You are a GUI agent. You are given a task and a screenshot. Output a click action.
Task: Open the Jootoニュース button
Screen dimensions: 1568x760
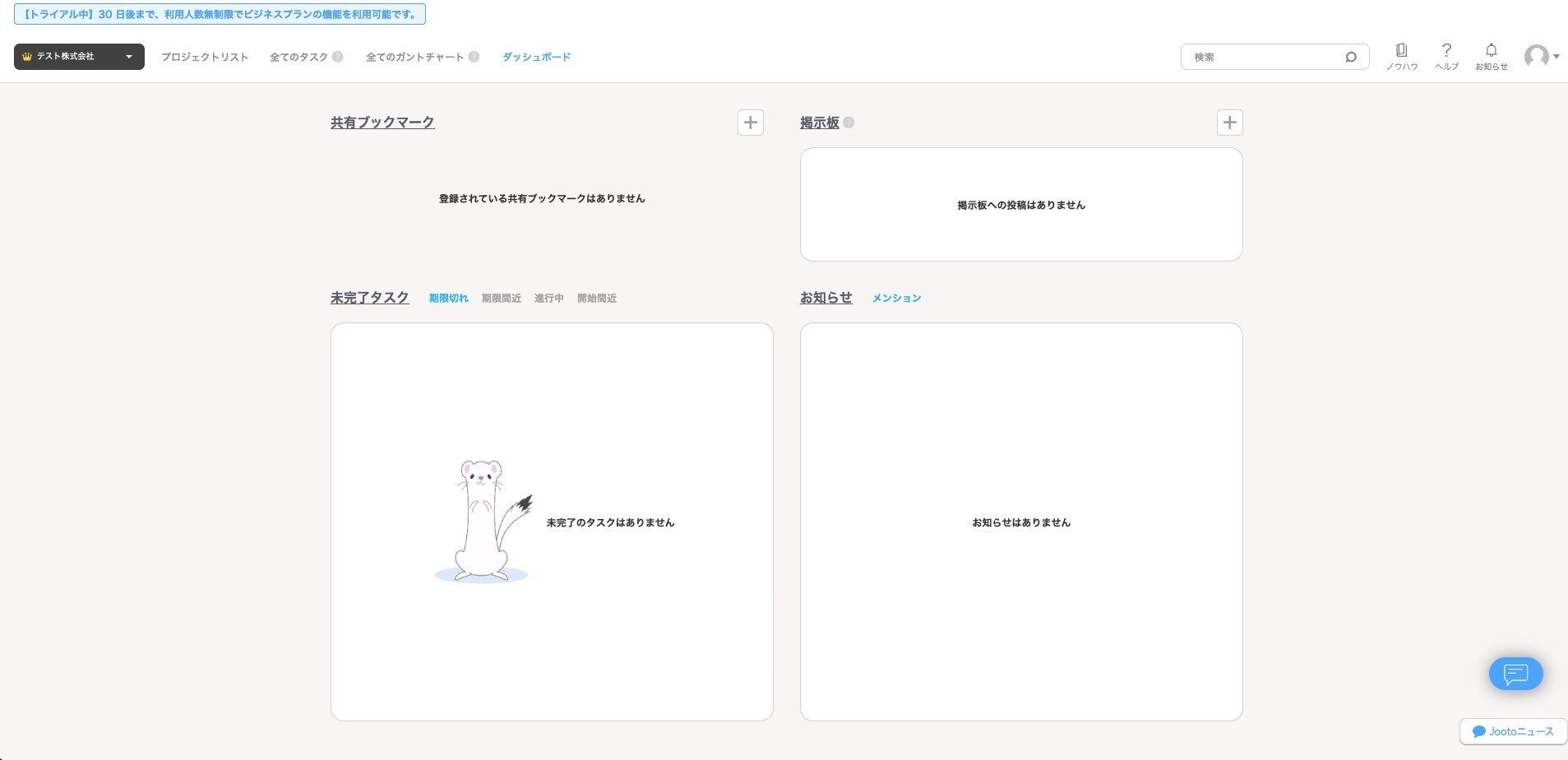point(1513,731)
